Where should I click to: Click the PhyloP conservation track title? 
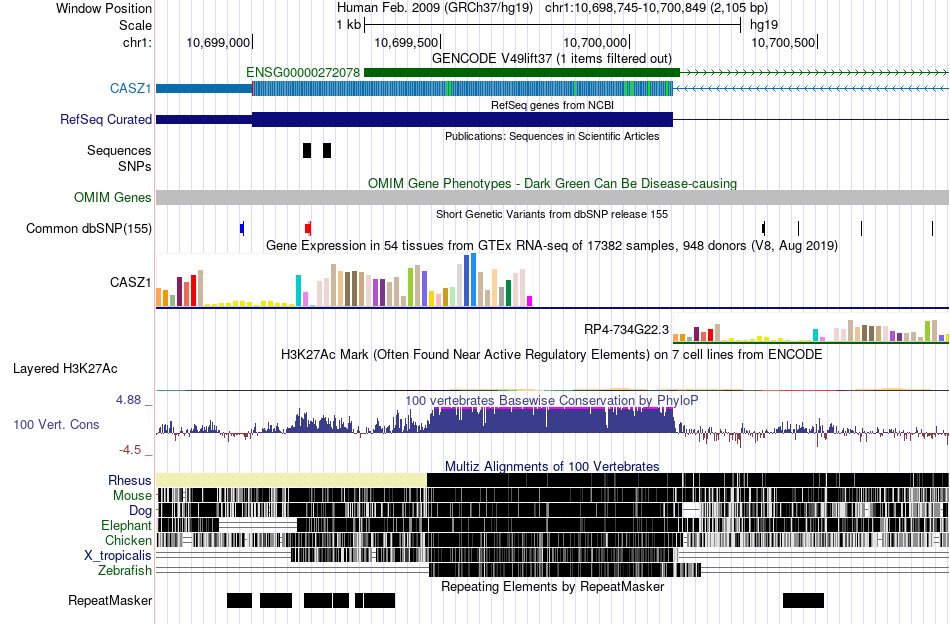tap(552, 400)
